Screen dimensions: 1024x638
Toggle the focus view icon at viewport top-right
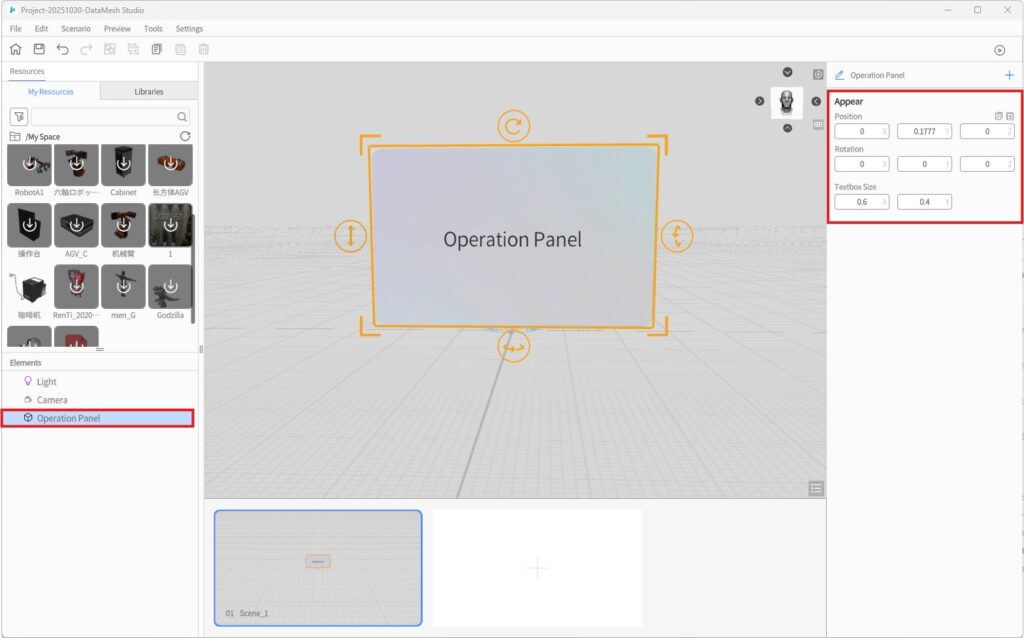[x=818, y=75]
